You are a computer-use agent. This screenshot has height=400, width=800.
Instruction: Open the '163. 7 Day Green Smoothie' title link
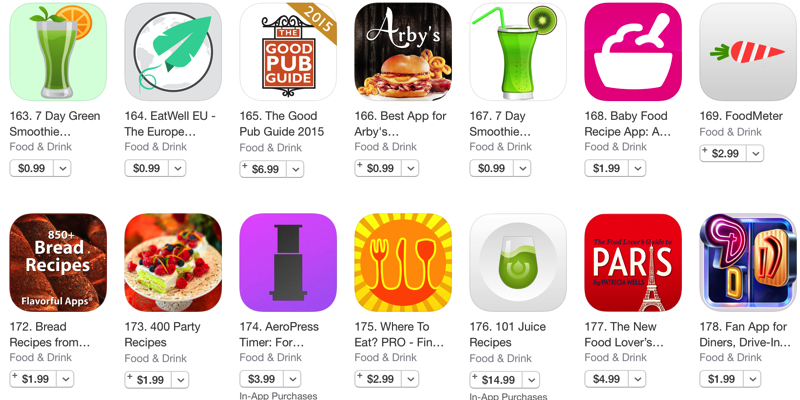pyautogui.click(x=55, y=124)
